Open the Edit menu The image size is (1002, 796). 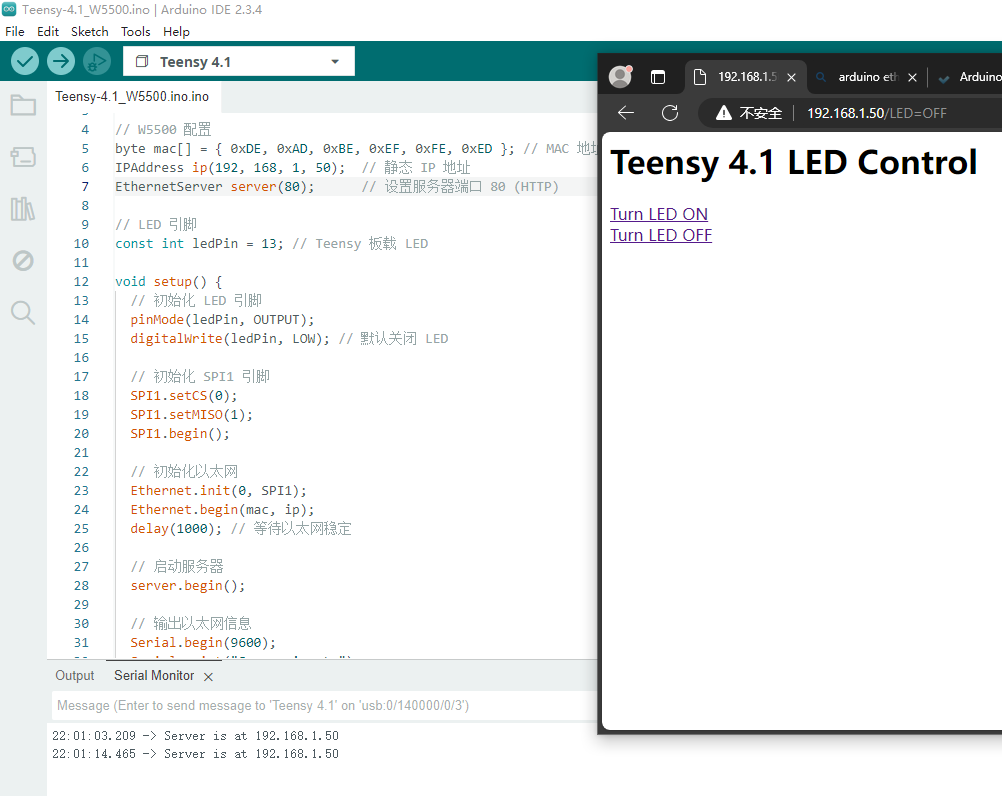click(48, 31)
